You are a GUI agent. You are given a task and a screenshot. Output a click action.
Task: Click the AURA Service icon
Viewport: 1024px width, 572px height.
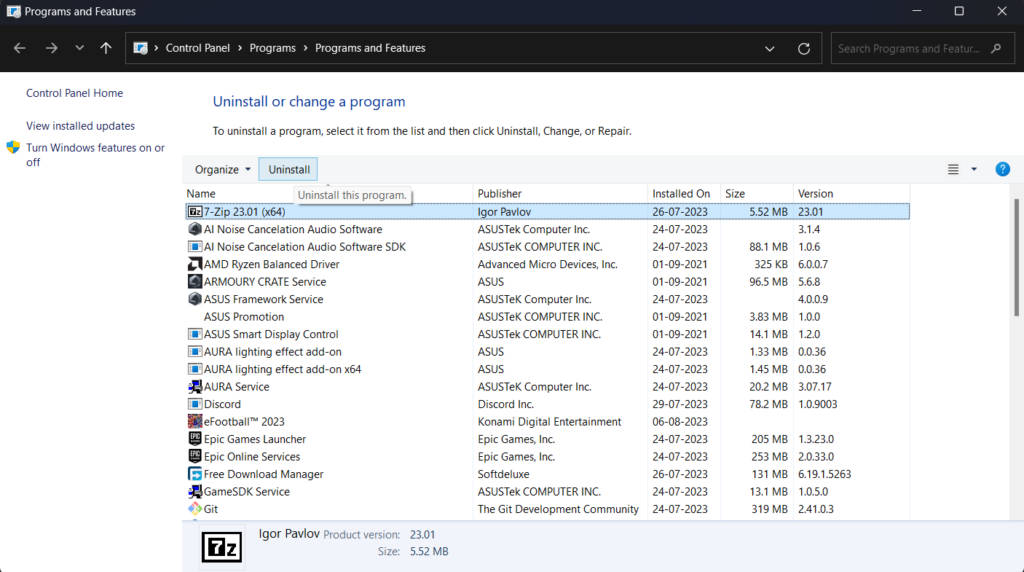tap(195, 387)
